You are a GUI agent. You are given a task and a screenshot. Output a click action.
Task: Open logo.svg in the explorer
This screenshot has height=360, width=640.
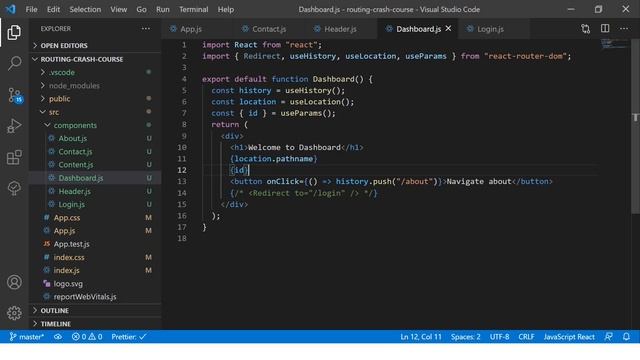pyautogui.click(x=95, y=284)
